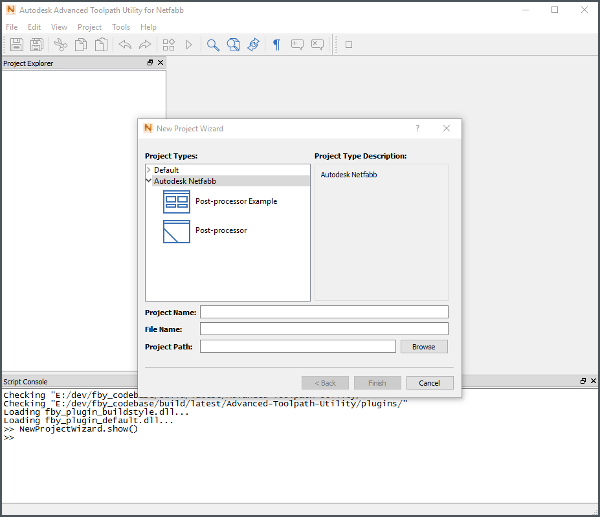Click the Save All toolbar icon
The image size is (600, 517).
(x=37, y=44)
